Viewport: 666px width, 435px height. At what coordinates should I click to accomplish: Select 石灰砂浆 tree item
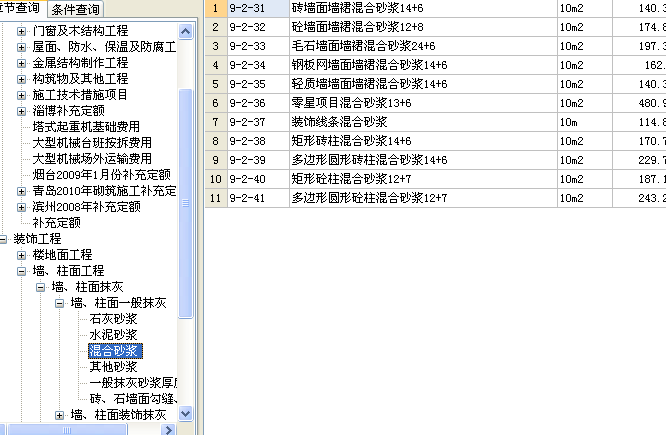click(113, 319)
